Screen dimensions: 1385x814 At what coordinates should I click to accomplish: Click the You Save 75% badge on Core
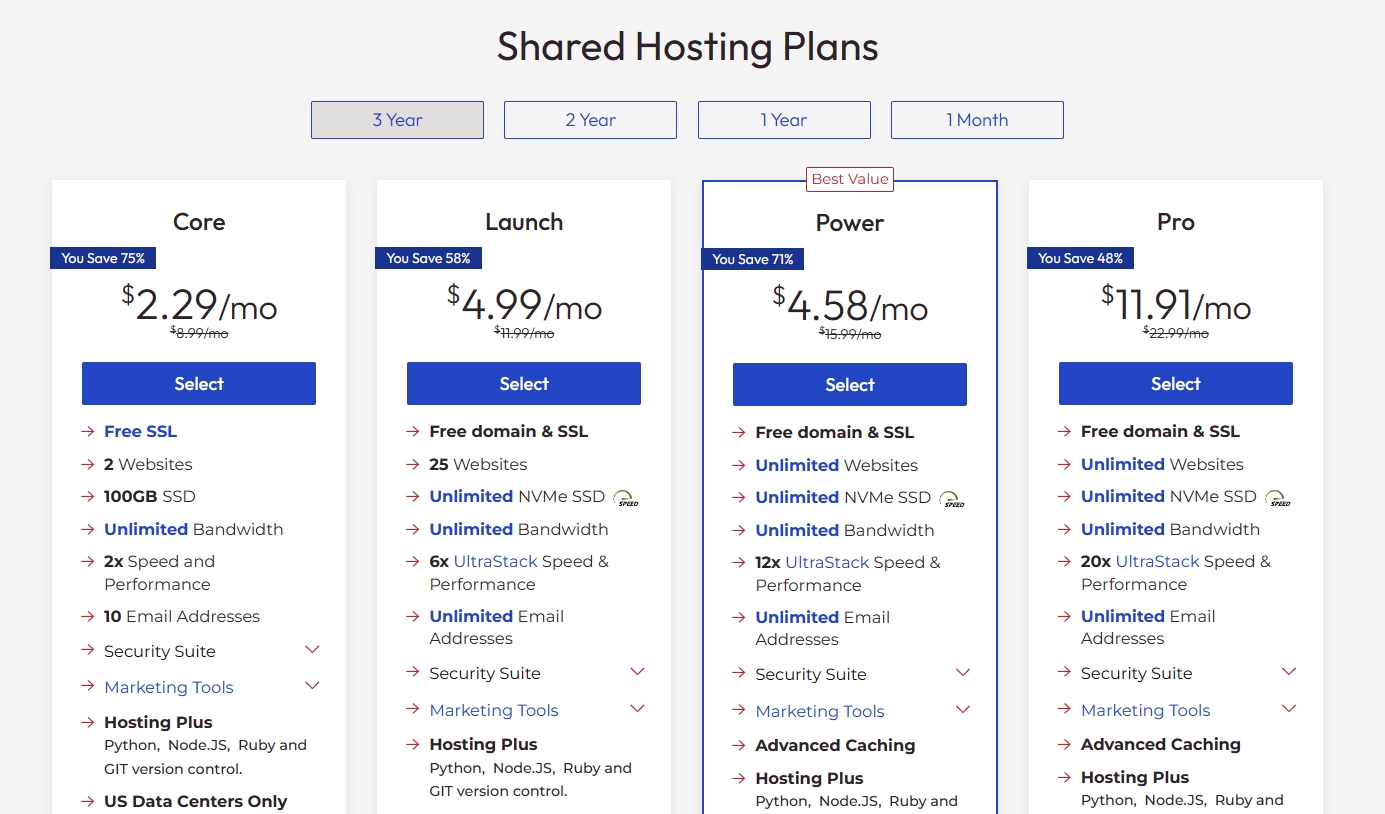pyautogui.click(x=103, y=258)
